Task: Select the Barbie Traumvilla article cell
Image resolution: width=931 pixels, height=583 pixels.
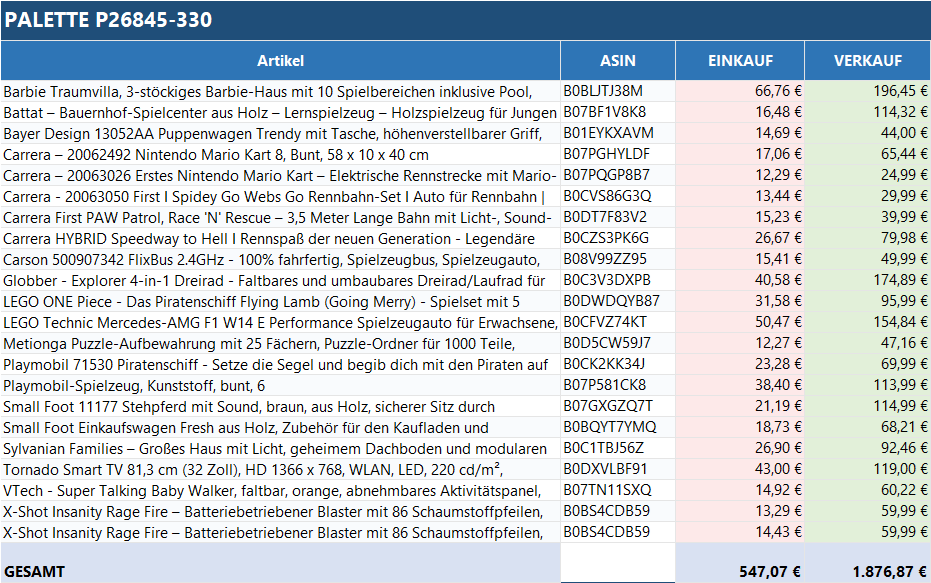Action: pyautogui.click(x=280, y=91)
